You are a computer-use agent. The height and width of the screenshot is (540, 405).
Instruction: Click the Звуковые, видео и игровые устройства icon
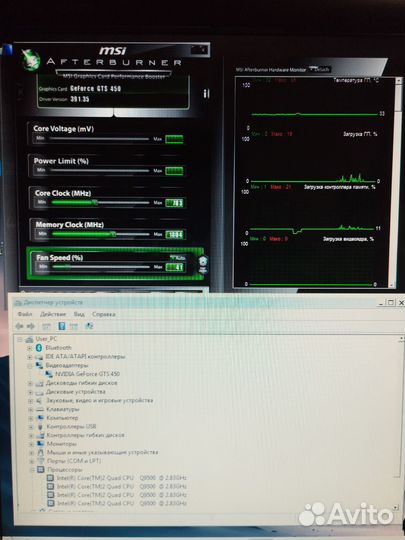(x=40, y=400)
